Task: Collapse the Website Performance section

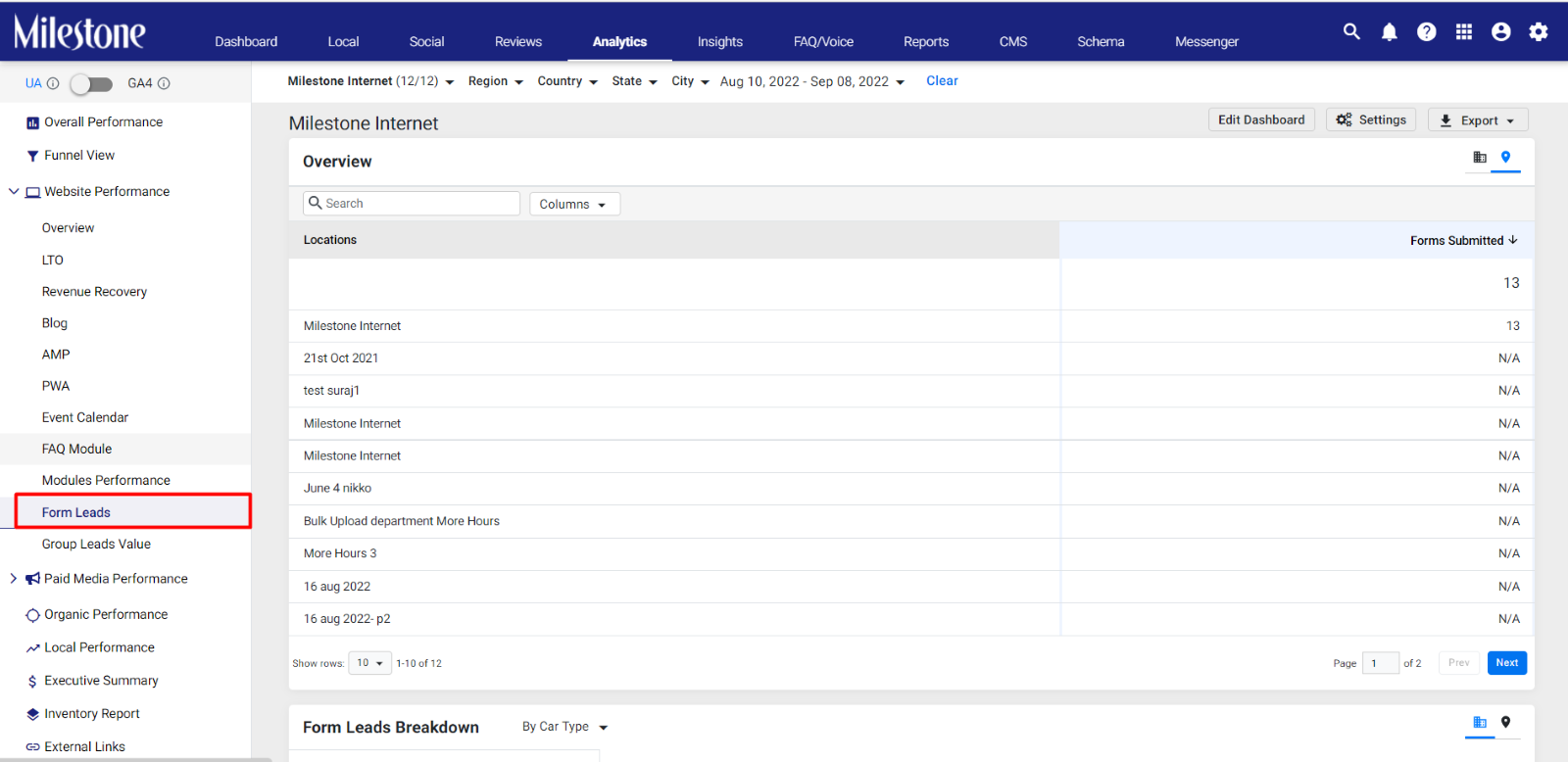Action: pos(14,192)
